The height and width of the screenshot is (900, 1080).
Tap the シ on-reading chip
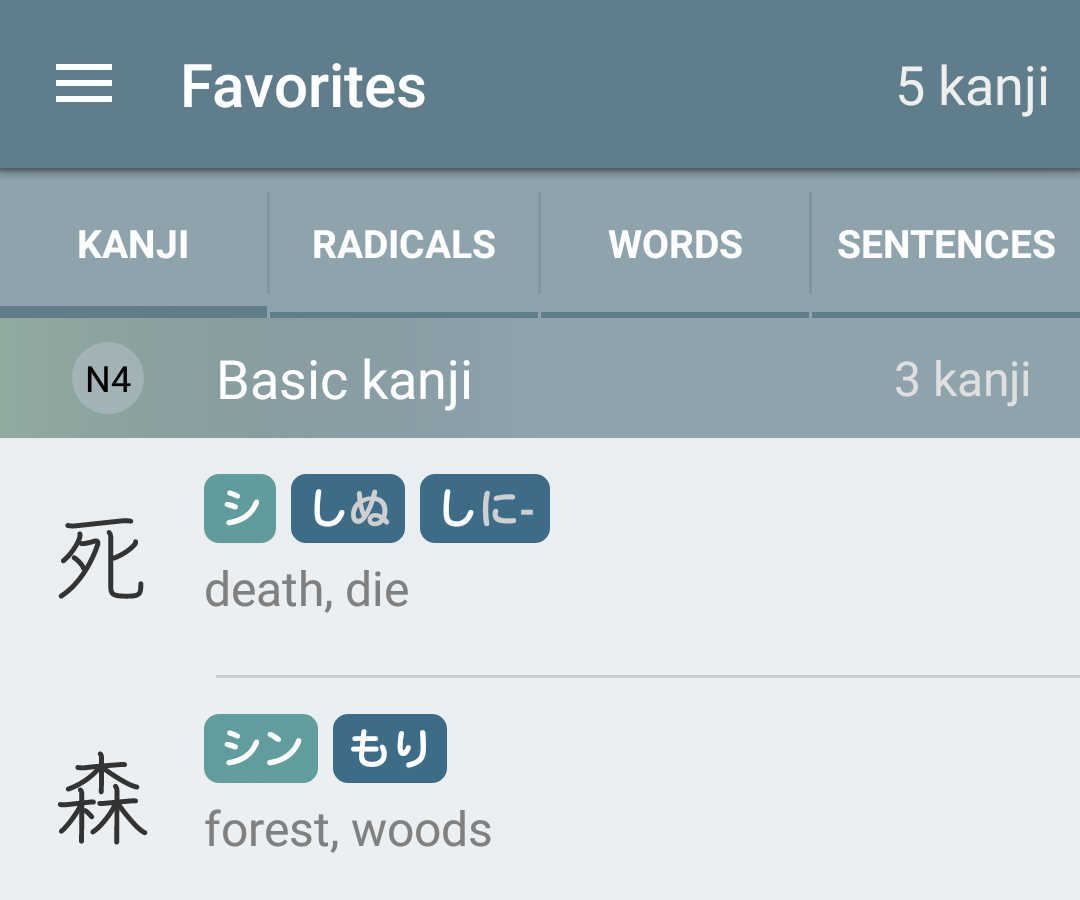click(x=240, y=508)
